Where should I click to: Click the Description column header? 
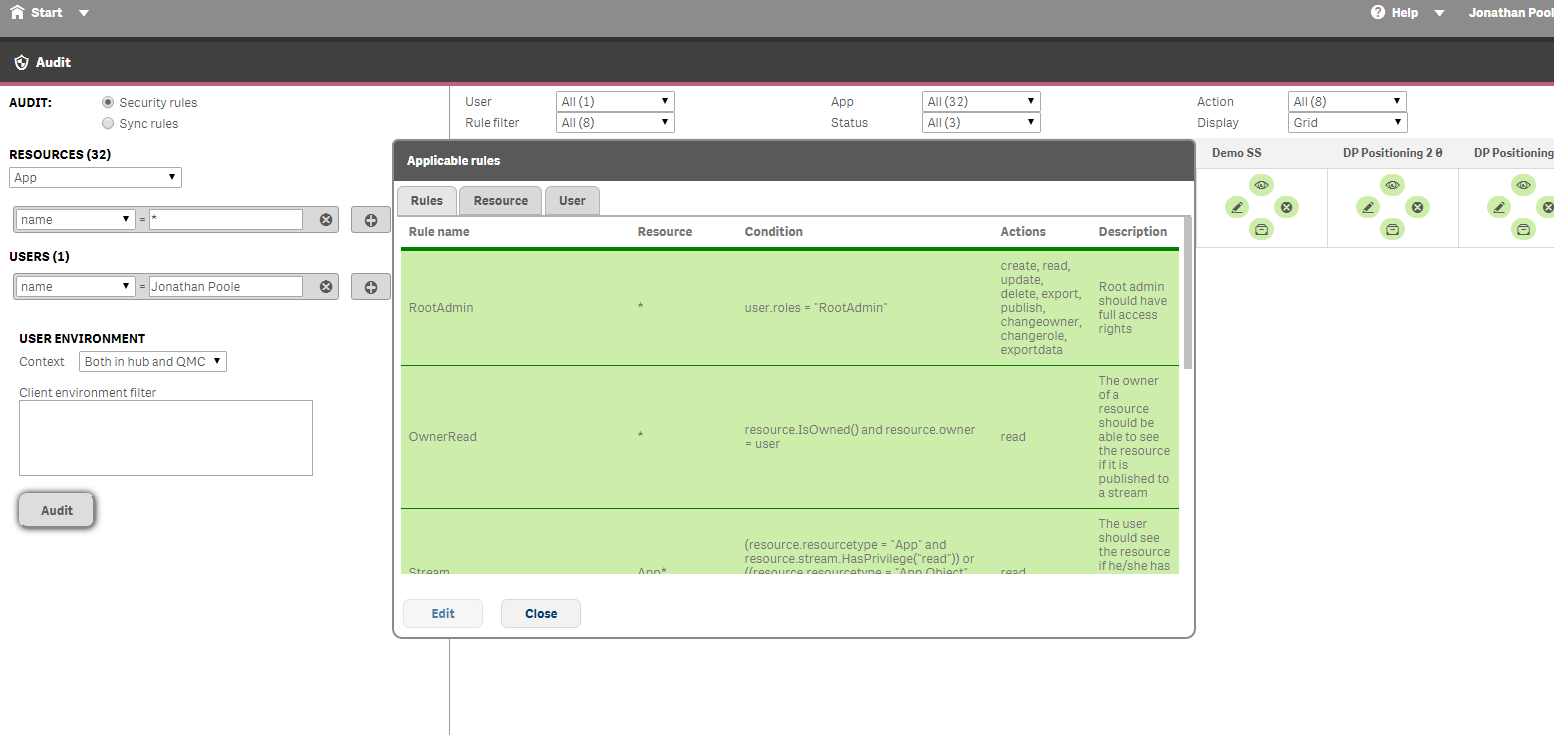pos(1133,232)
